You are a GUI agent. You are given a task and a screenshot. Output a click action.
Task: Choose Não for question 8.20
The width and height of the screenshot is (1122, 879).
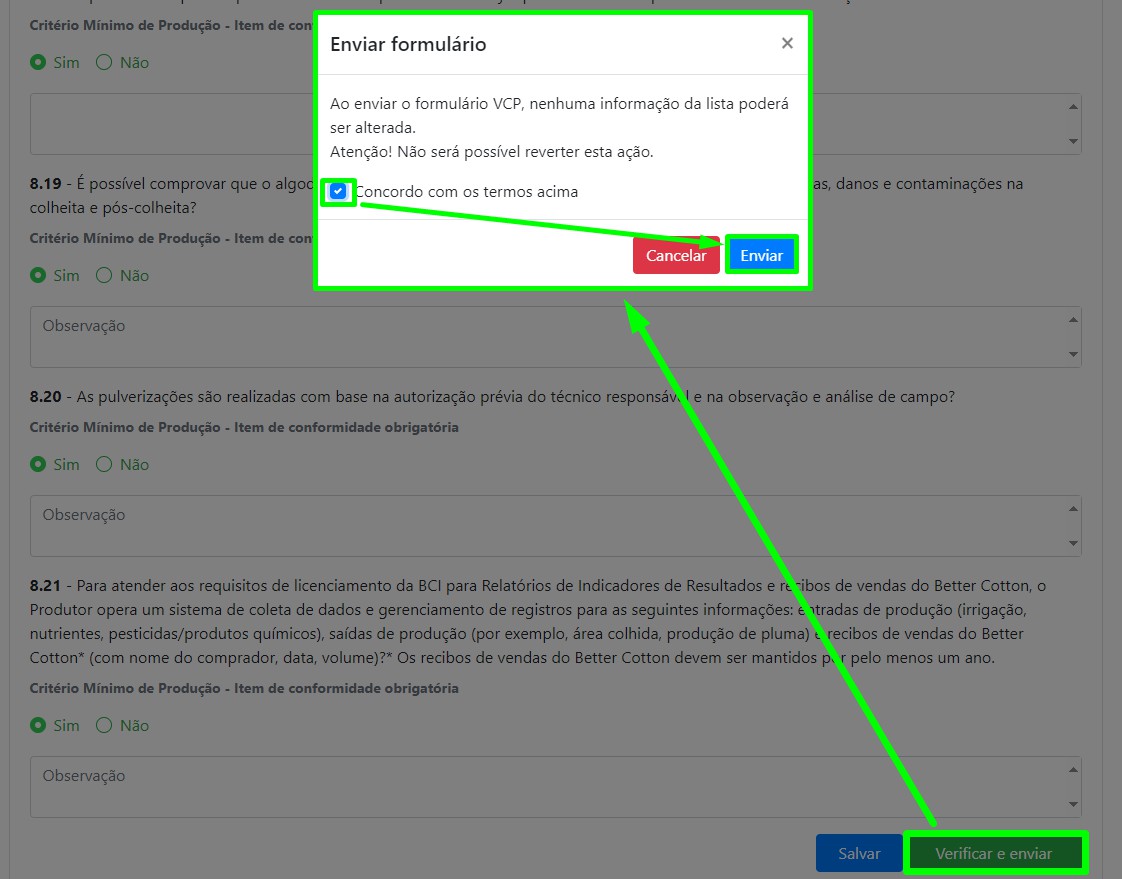pos(104,464)
